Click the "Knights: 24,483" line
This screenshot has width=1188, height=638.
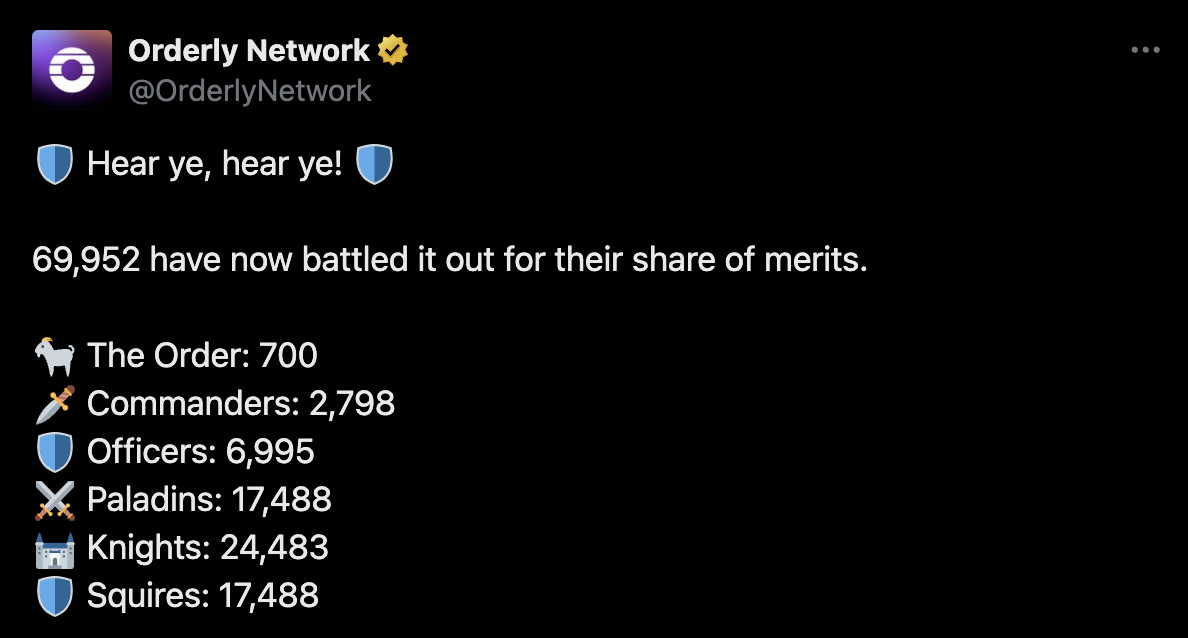(x=208, y=548)
